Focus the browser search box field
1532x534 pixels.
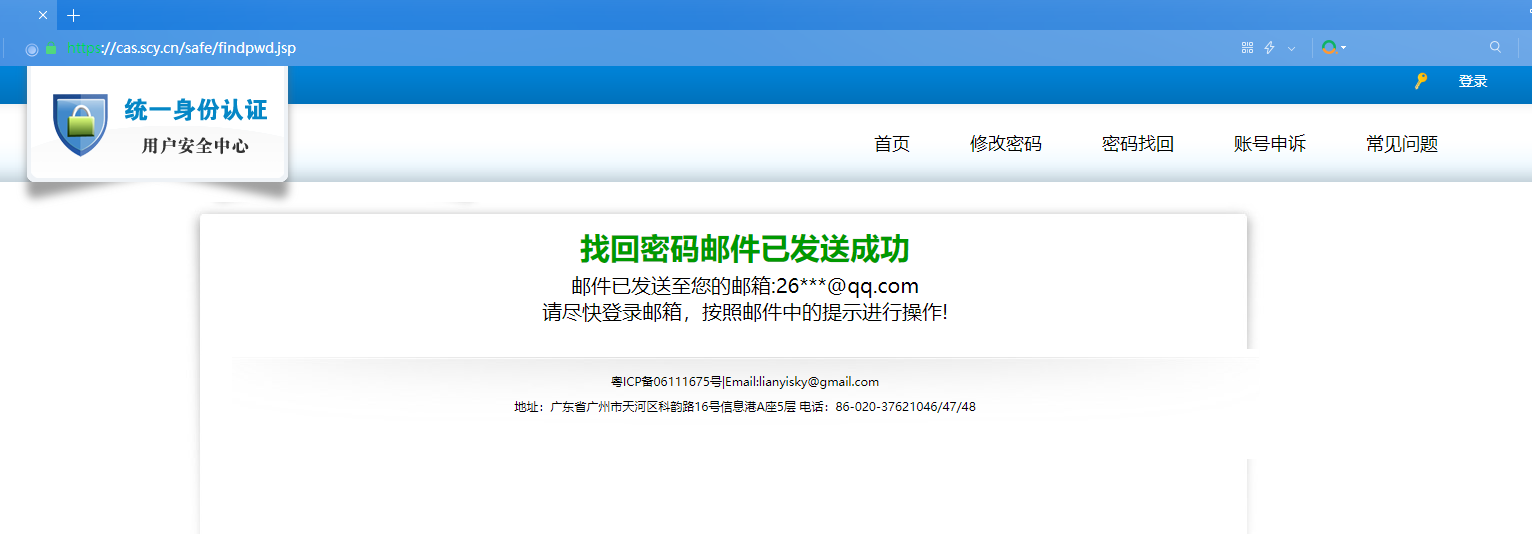pos(1415,47)
